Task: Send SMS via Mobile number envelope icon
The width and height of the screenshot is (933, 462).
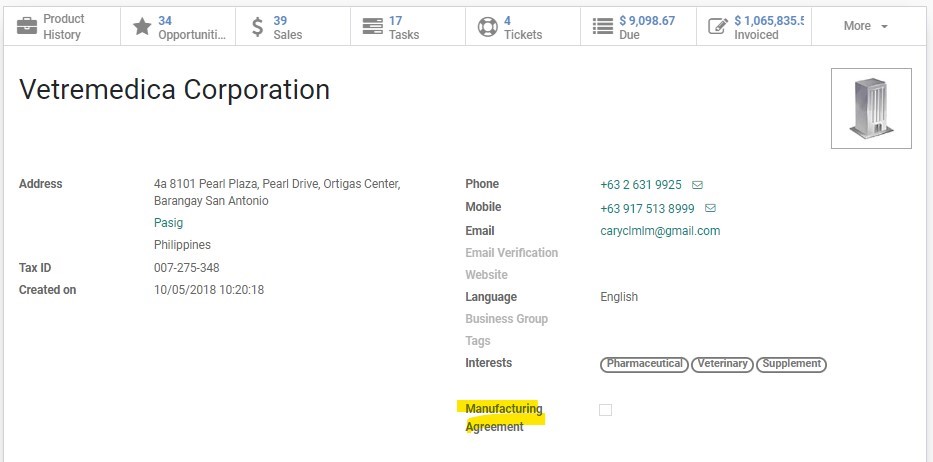Action: tap(710, 208)
